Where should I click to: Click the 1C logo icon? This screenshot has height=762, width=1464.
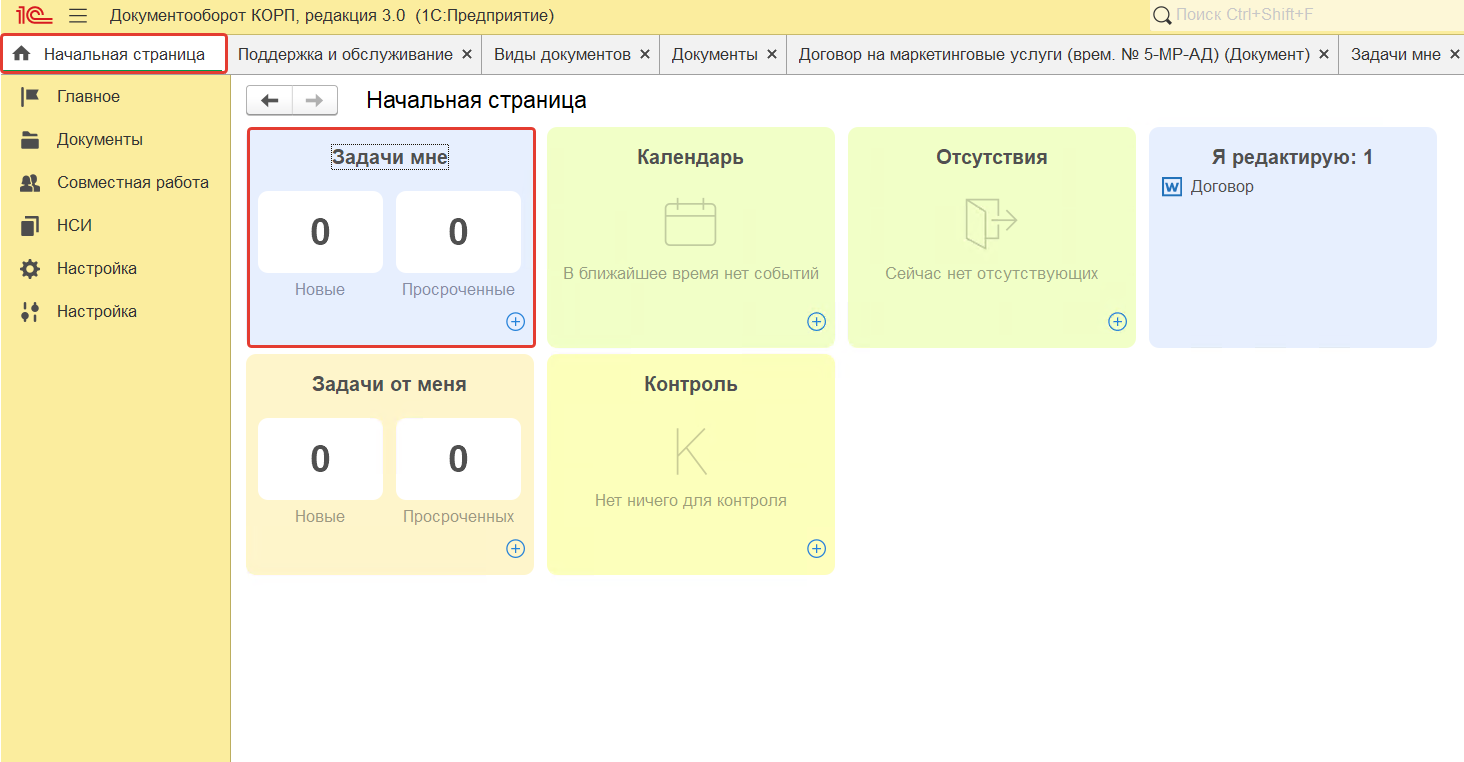(34, 16)
